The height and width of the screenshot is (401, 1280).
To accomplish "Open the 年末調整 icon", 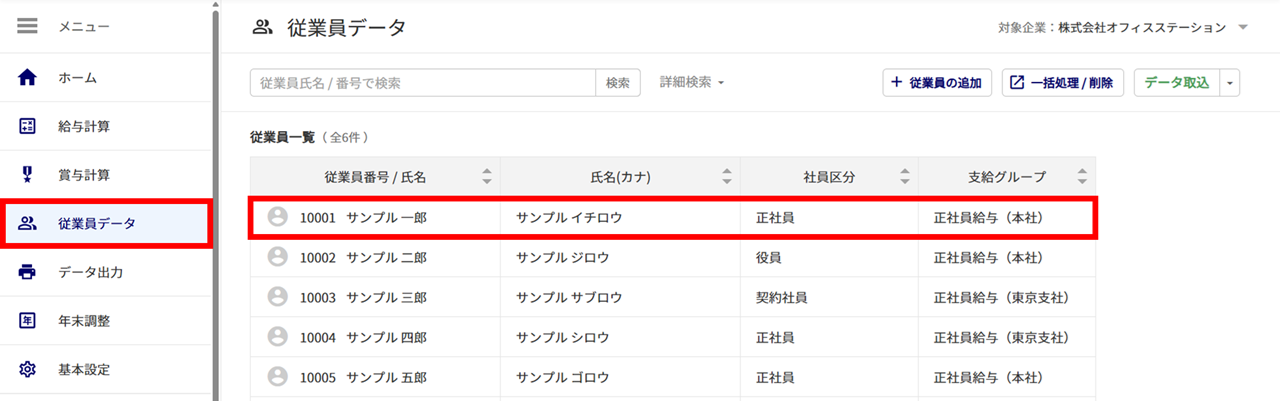I will [28, 321].
